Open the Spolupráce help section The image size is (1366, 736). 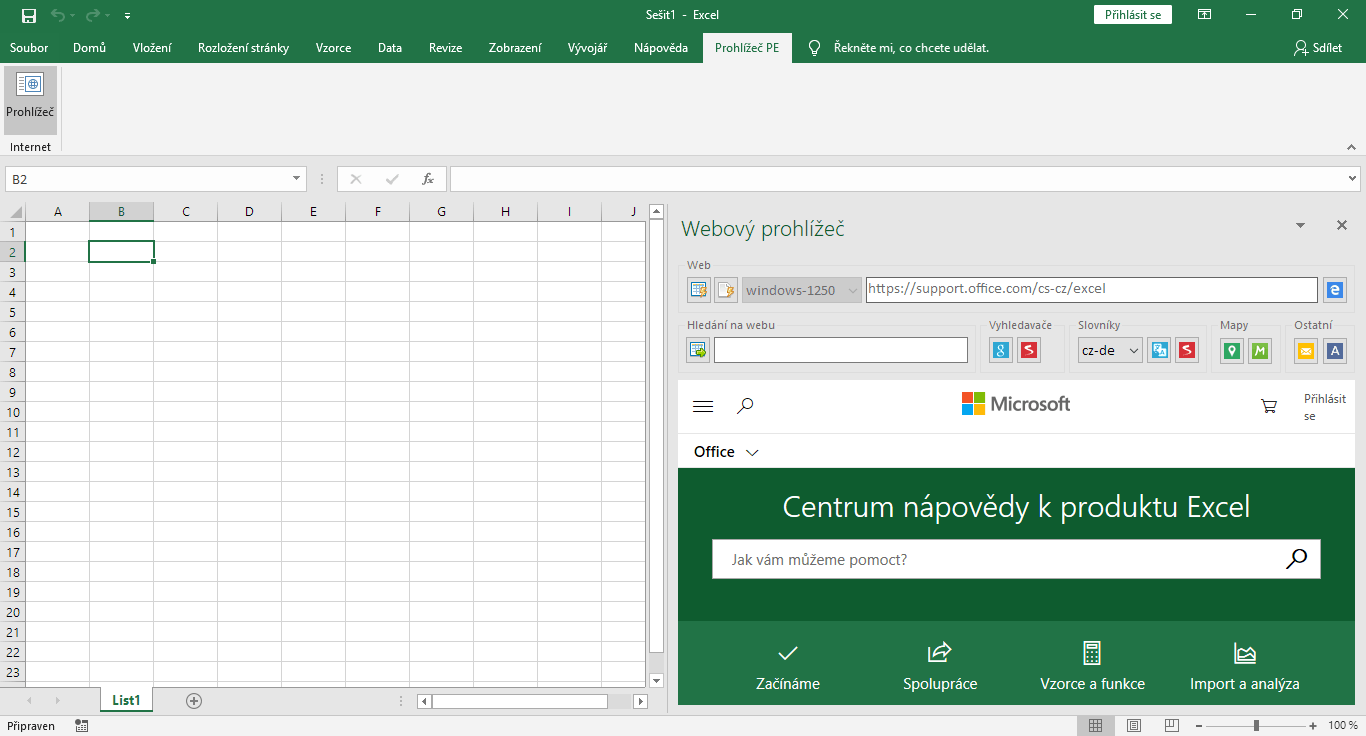[940, 668]
